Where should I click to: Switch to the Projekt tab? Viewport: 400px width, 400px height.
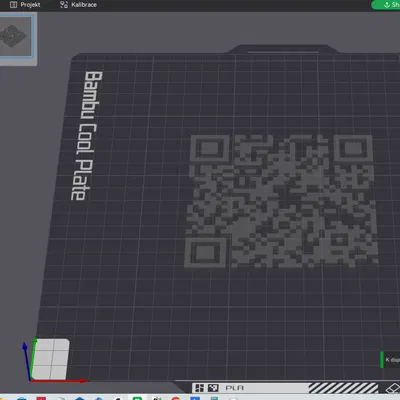tap(25, 5)
